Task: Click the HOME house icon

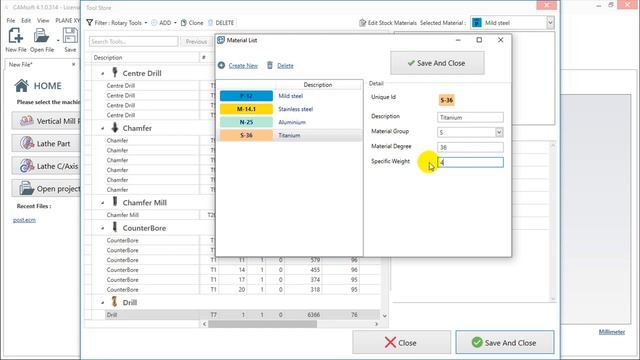Action: pyautogui.click(x=22, y=86)
